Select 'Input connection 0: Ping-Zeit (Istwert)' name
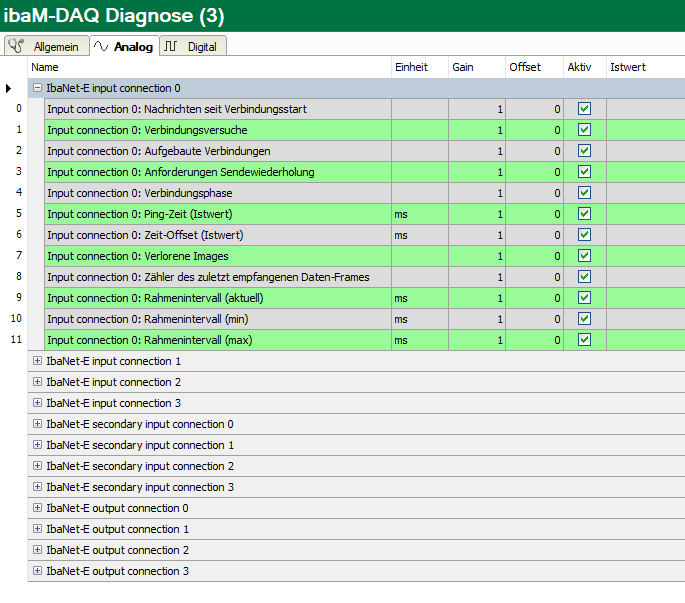Viewport: 685px width, 603px height. 218,214
